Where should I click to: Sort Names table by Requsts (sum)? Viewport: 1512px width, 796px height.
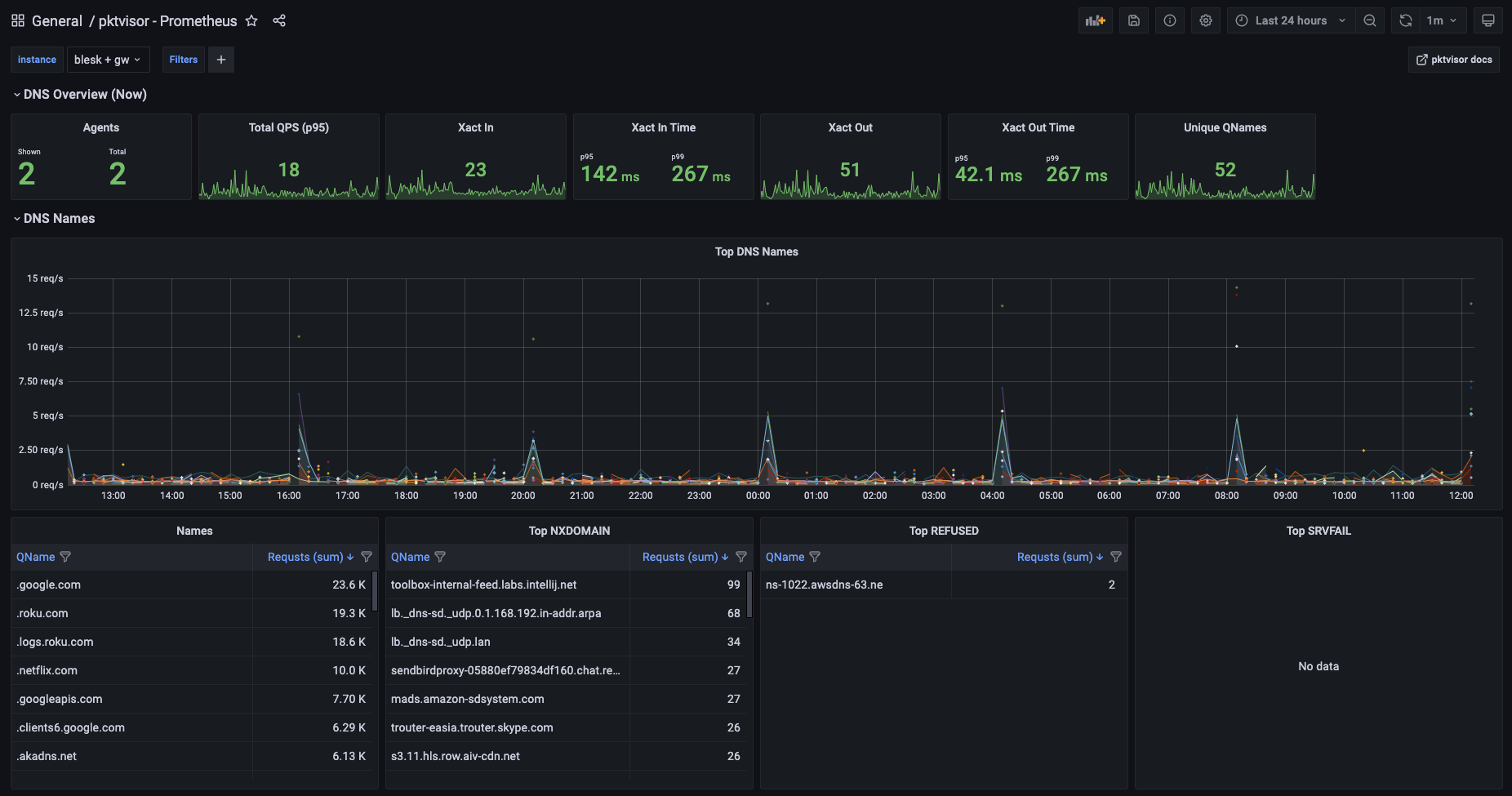tap(310, 557)
